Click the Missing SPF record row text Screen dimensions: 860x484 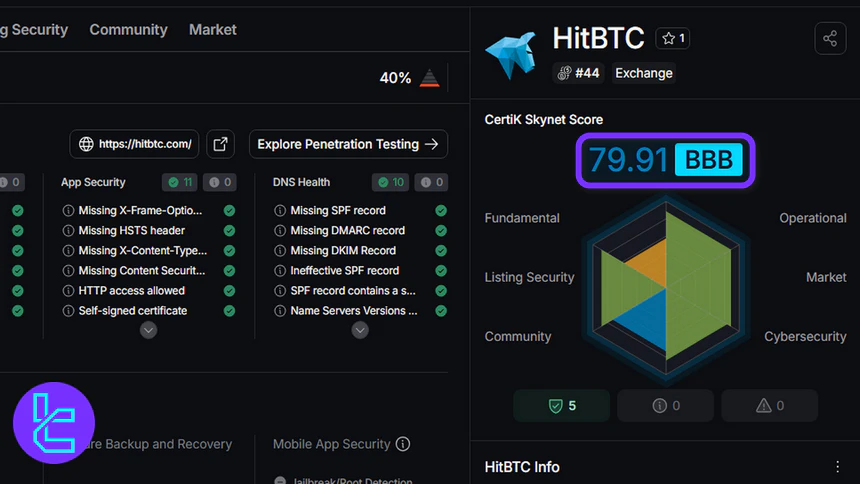point(338,211)
